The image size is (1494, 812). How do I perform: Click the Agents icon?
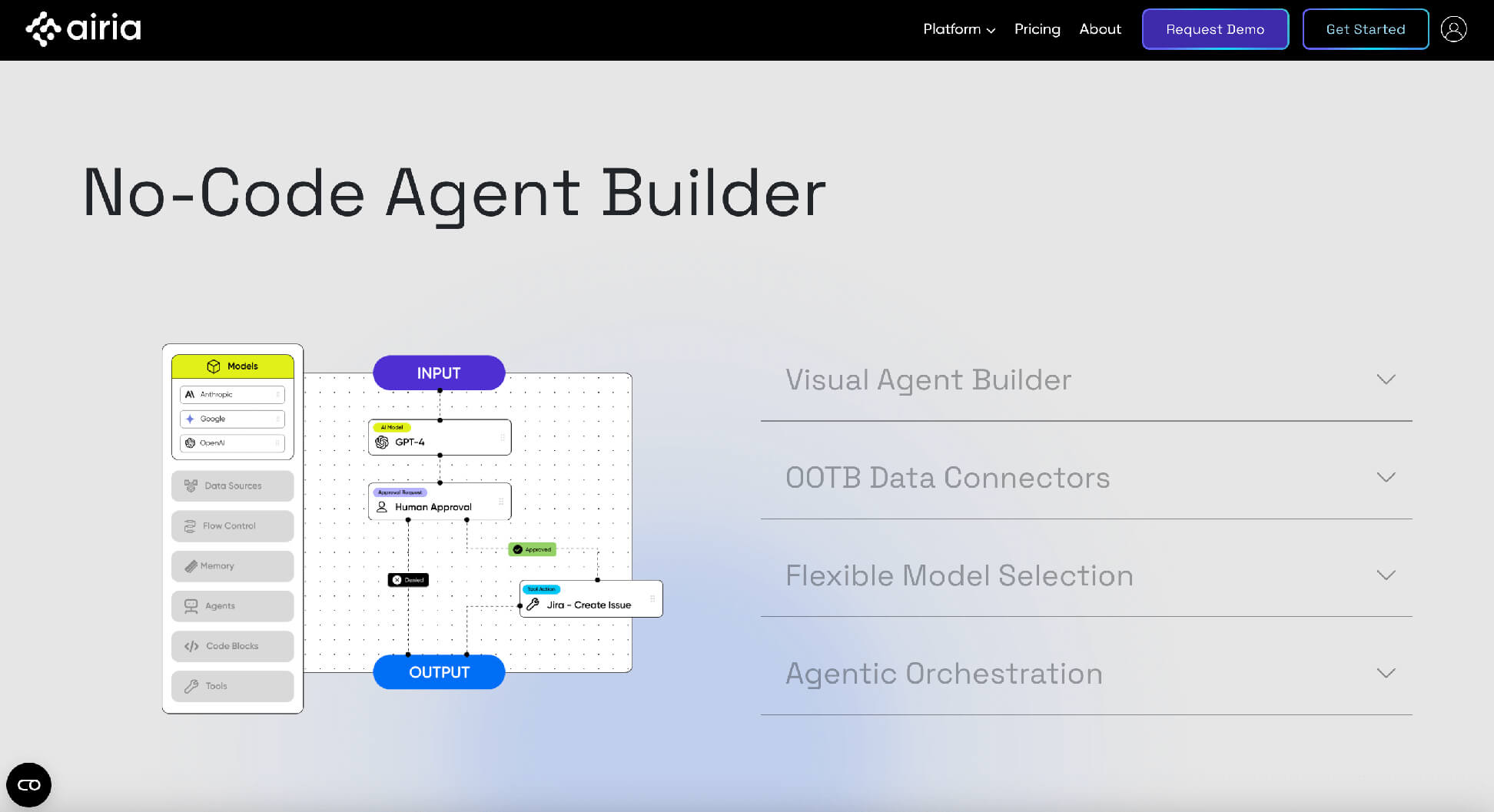(191, 606)
